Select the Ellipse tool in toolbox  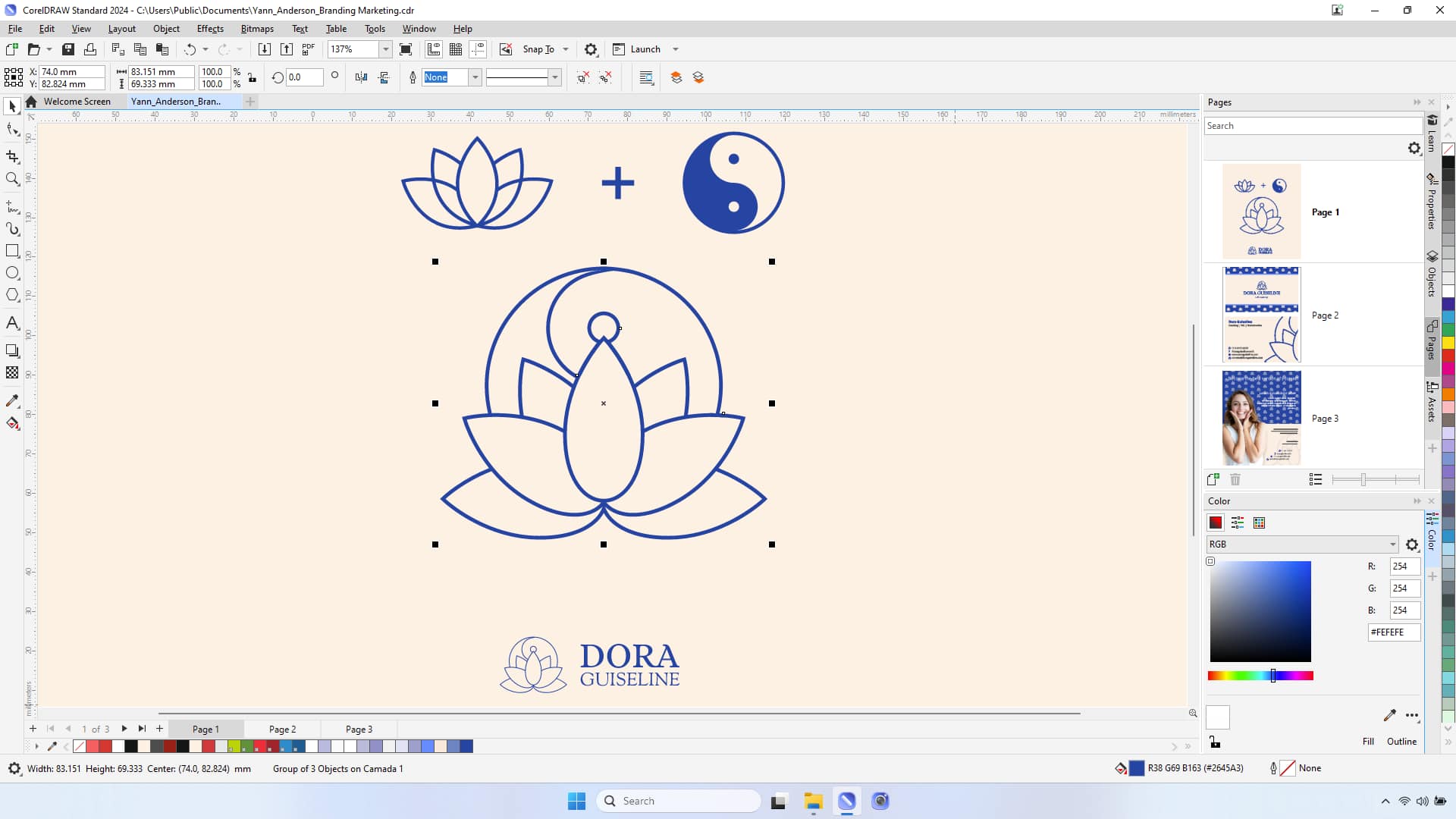tap(12, 273)
